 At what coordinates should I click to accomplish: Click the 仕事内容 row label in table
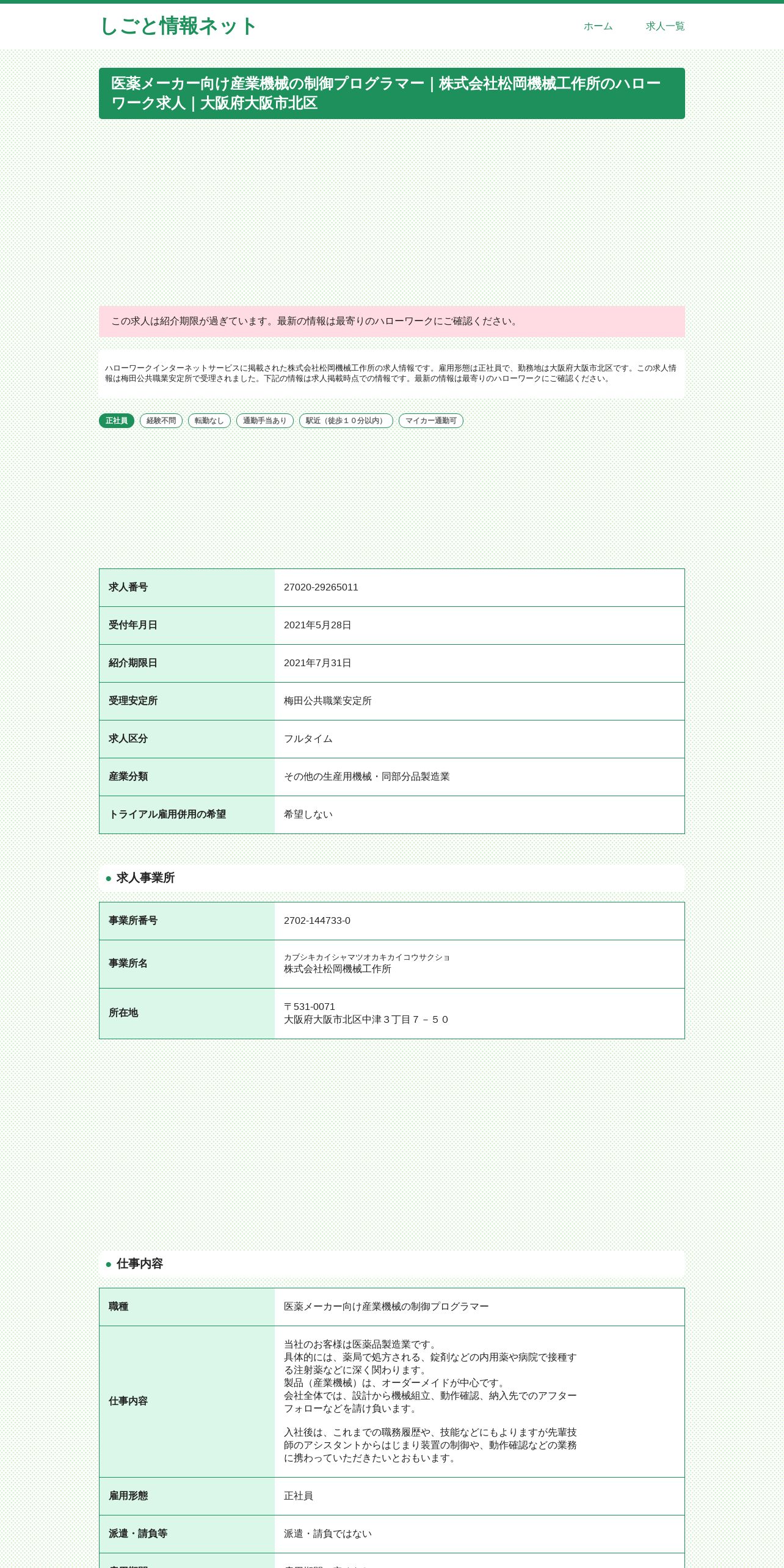(128, 1401)
